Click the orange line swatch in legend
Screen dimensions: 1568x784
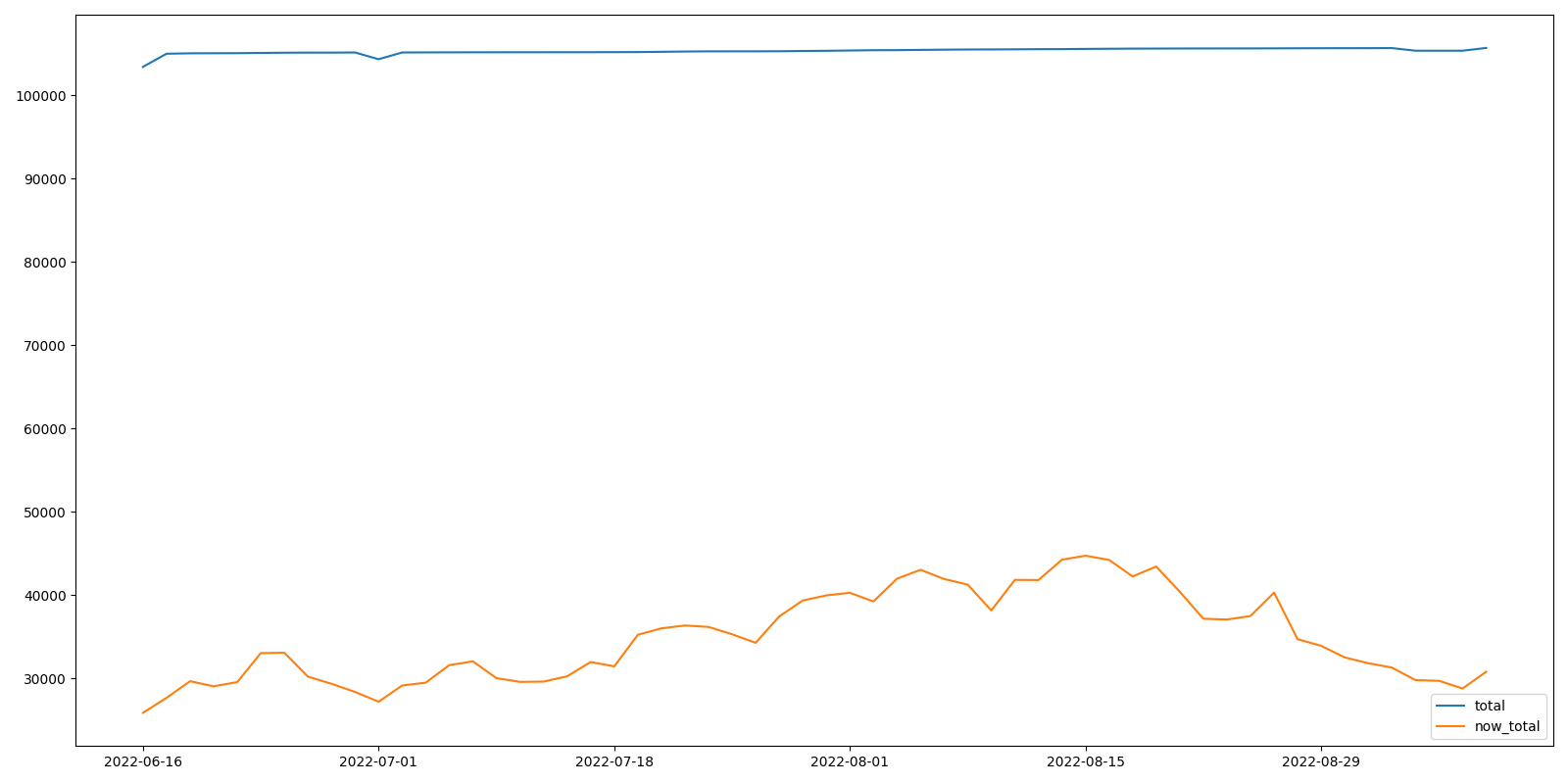tap(1450, 727)
